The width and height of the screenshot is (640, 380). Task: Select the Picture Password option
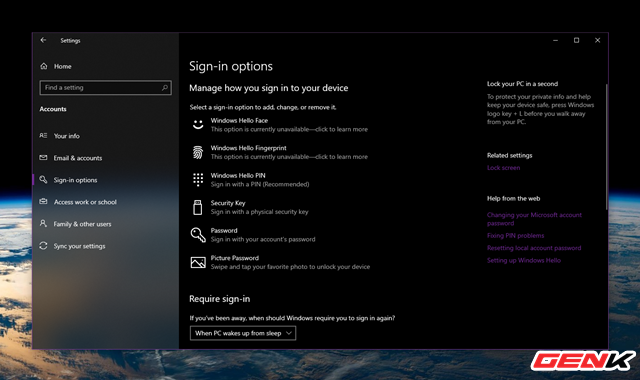280,262
